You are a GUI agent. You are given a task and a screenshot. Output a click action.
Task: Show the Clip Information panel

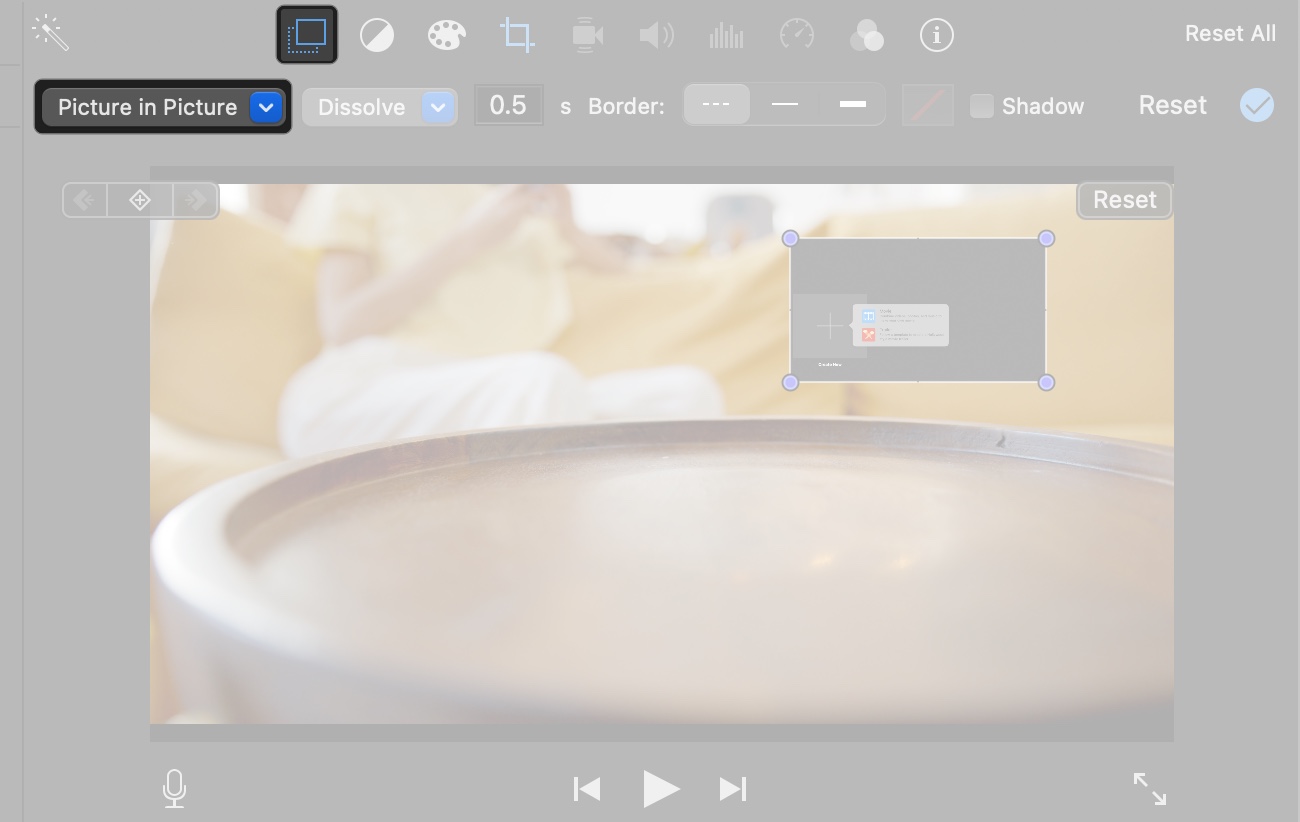tap(937, 35)
